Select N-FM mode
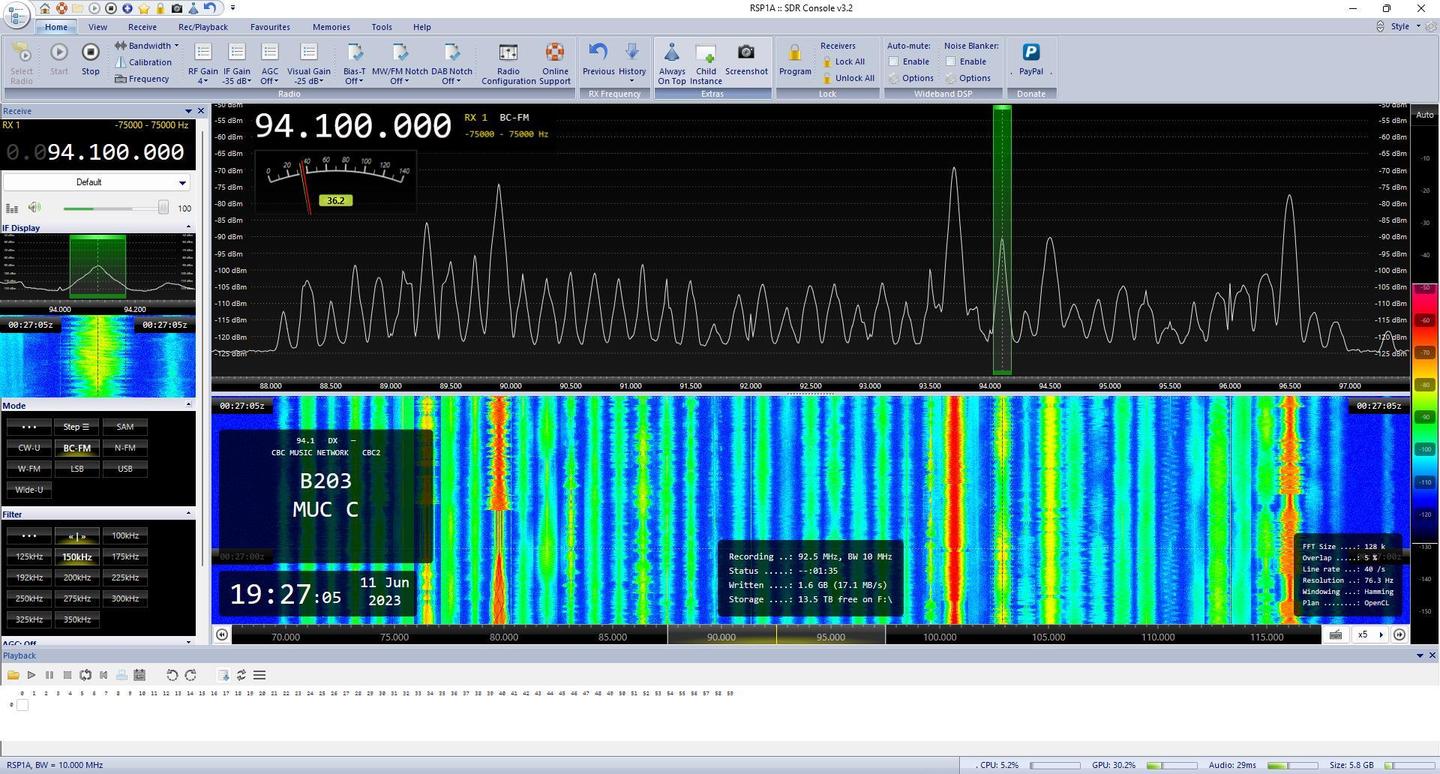Viewport: 1440px width, 774px height. pos(125,448)
